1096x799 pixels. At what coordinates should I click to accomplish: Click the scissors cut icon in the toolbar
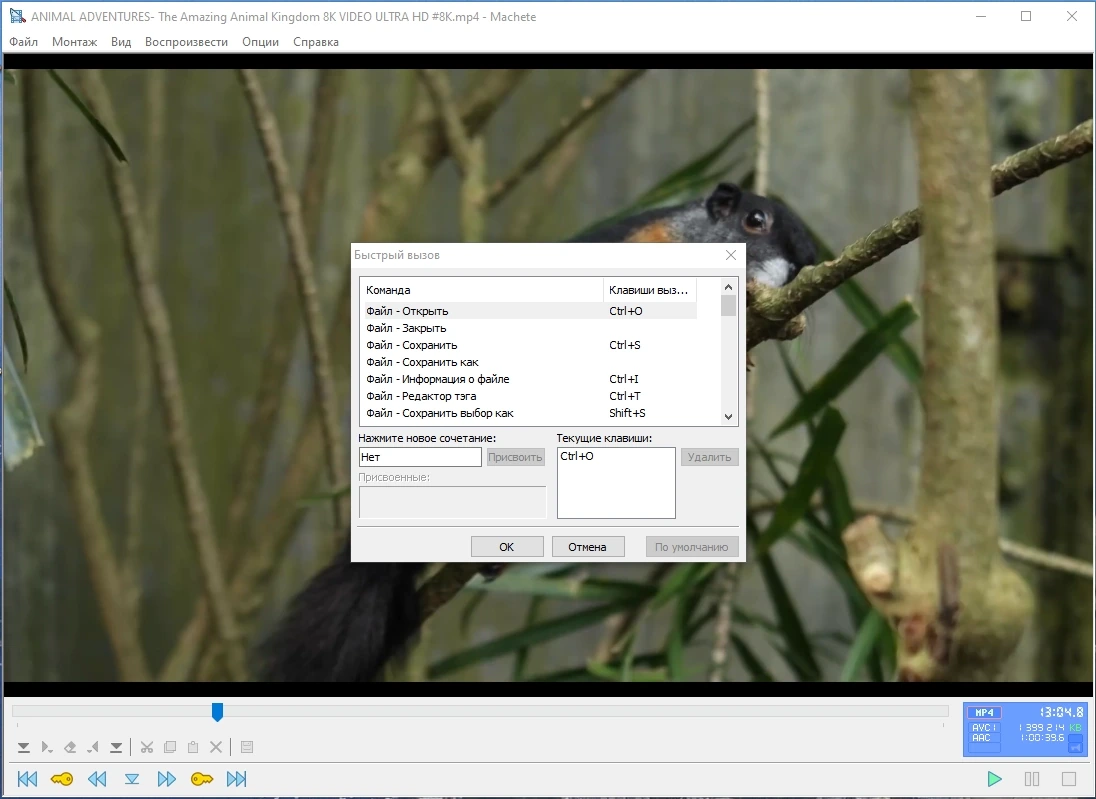(x=147, y=747)
